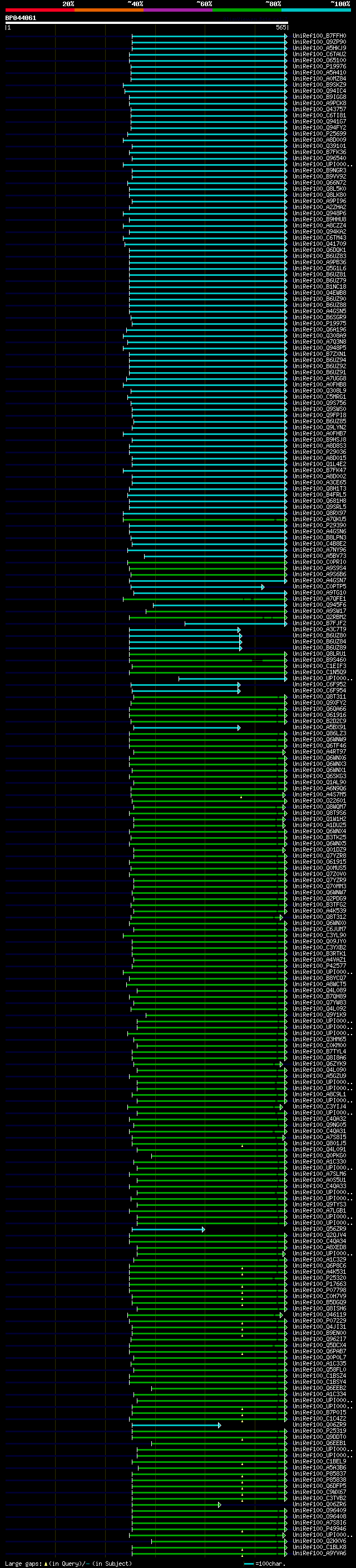This screenshot has height=1568, width=356.
Task: Select the UniRef100_A4K531 entry
Action: tap(319, 1272)
